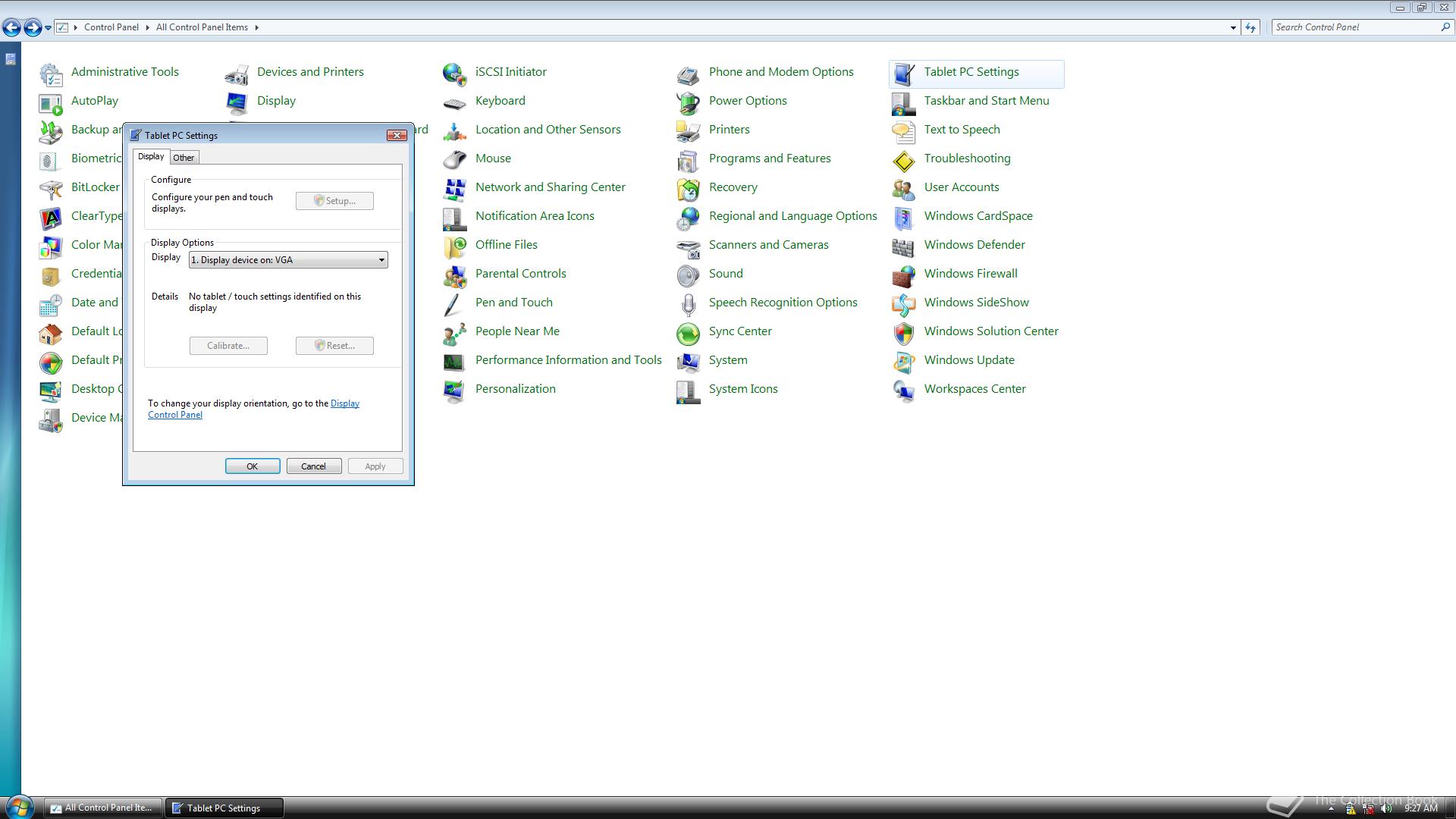This screenshot has width=1456, height=819.
Task: Open the Printers link
Action: pos(729,130)
